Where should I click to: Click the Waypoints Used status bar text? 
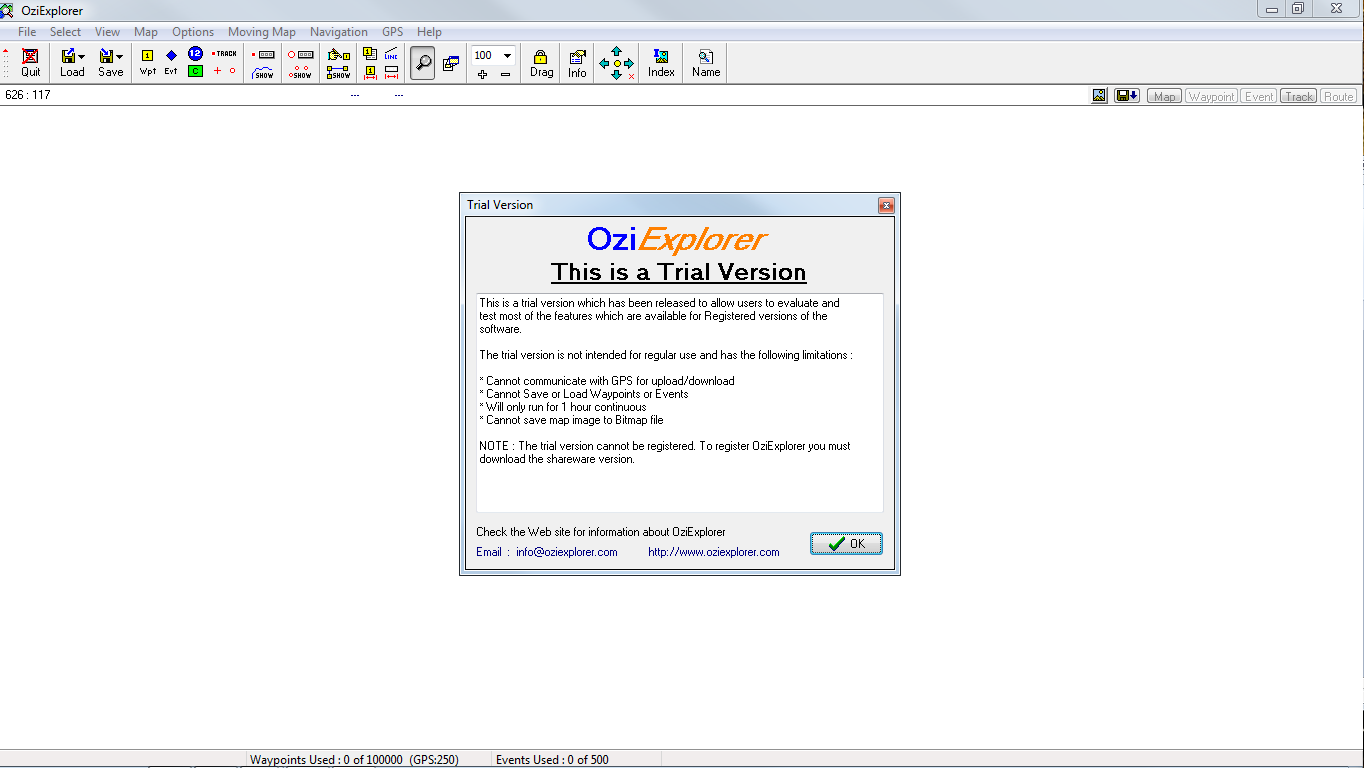tap(354, 760)
